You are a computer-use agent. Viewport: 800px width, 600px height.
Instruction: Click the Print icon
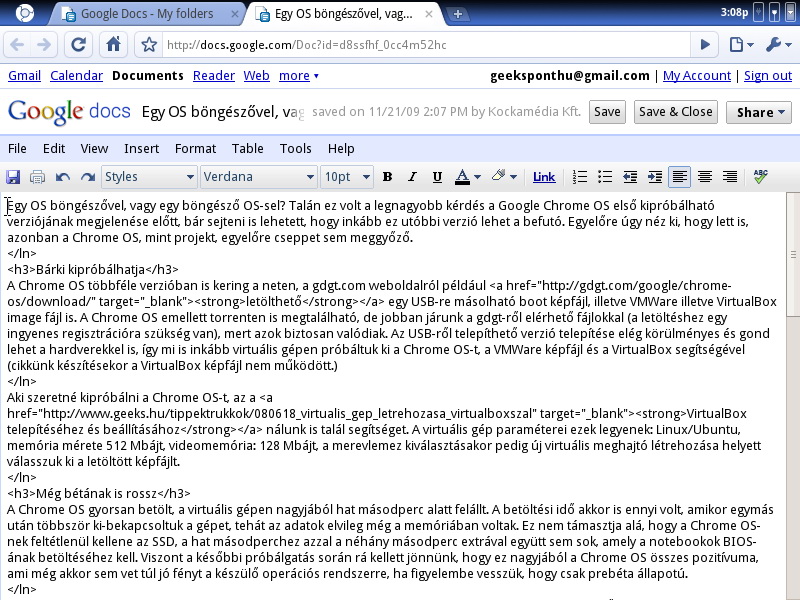37,177
